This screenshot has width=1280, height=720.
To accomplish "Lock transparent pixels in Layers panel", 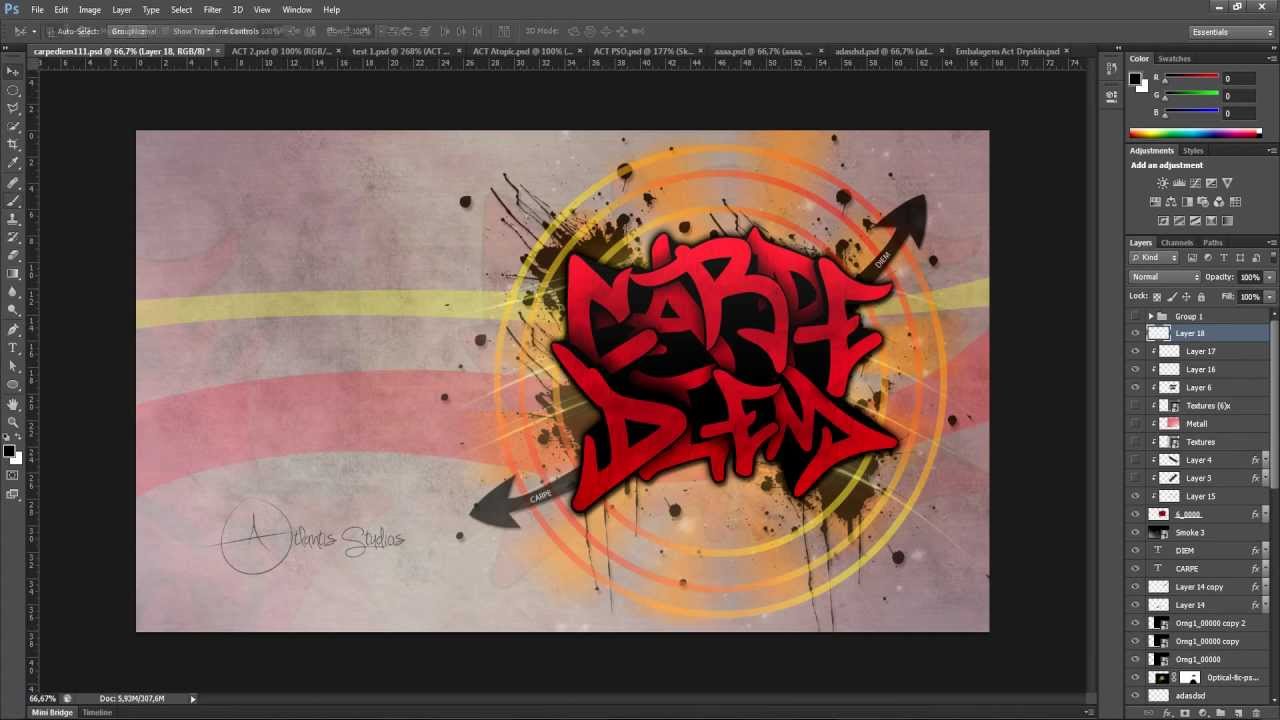I will point(1157,296).
